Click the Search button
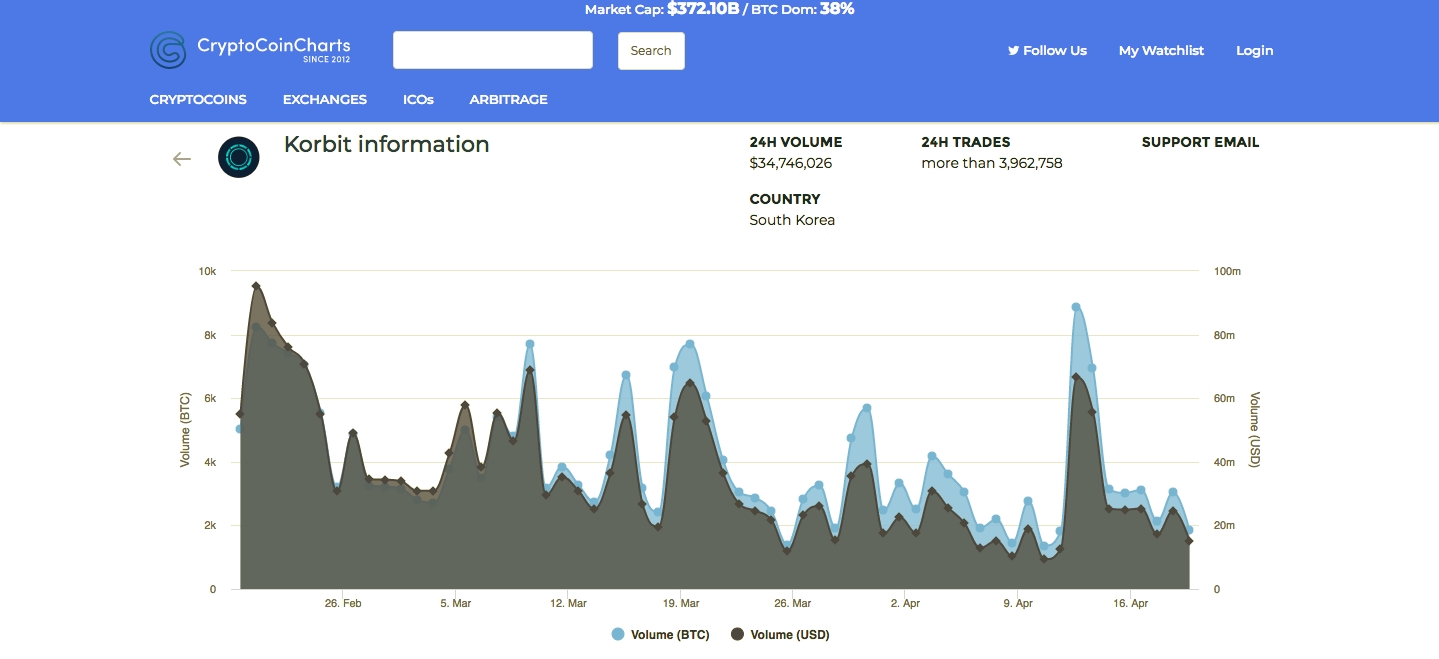Image resolution: width=1439 pixels, height=659 pixels. pyautogui.click(x=651, y=51)
